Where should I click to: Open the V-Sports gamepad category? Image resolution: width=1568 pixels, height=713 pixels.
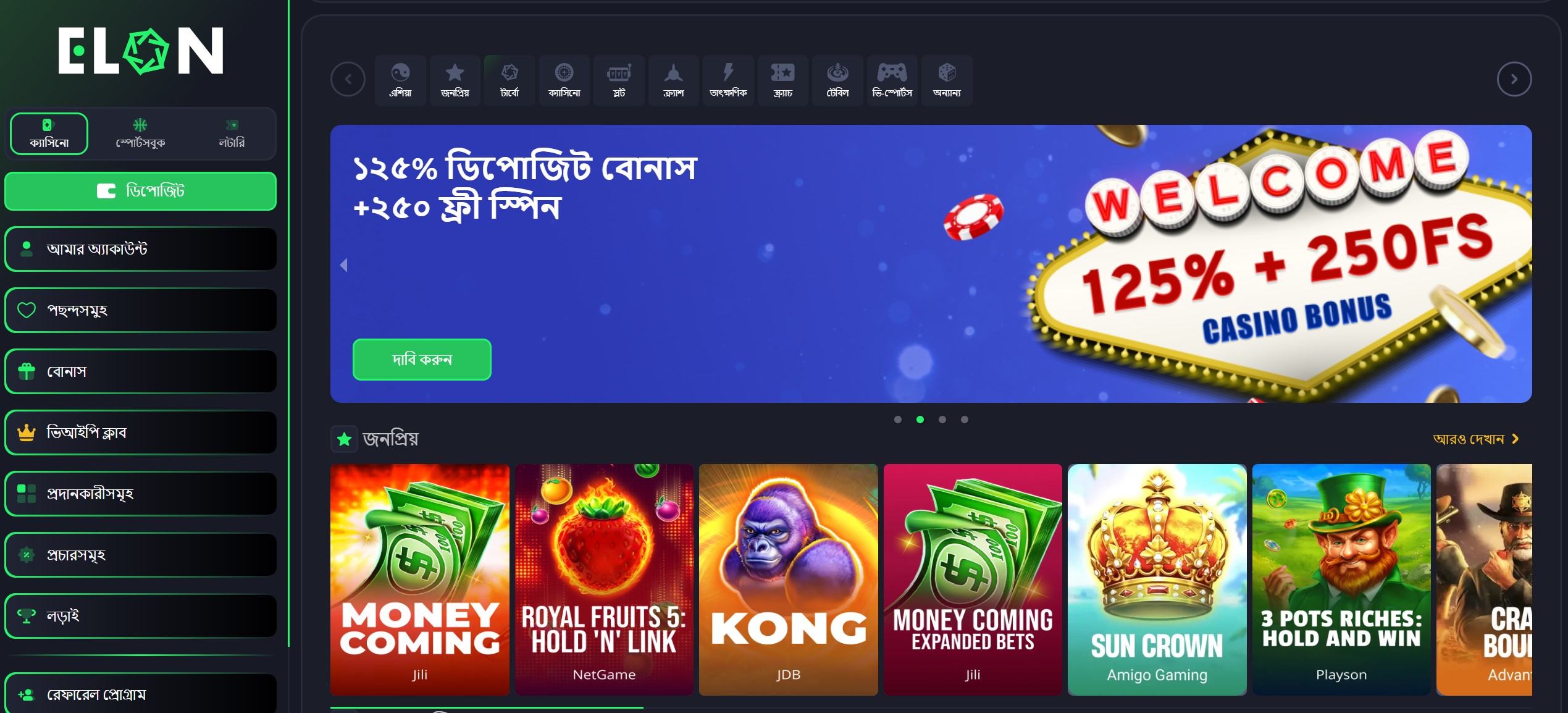892,80
